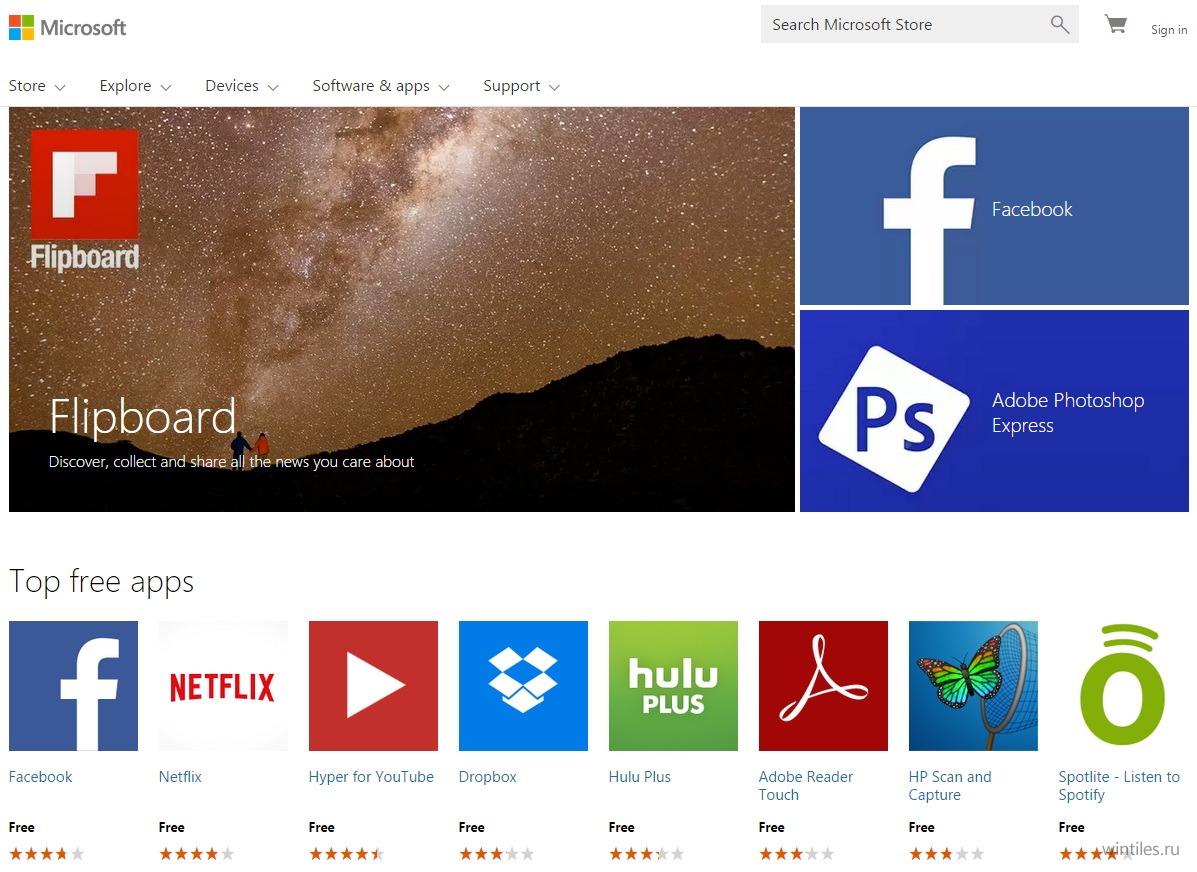Image resolution: width=1197 pixels, height=872 pixels.
Task: Click the Free price under Hulu Plus
Action: tap(621, 827)
